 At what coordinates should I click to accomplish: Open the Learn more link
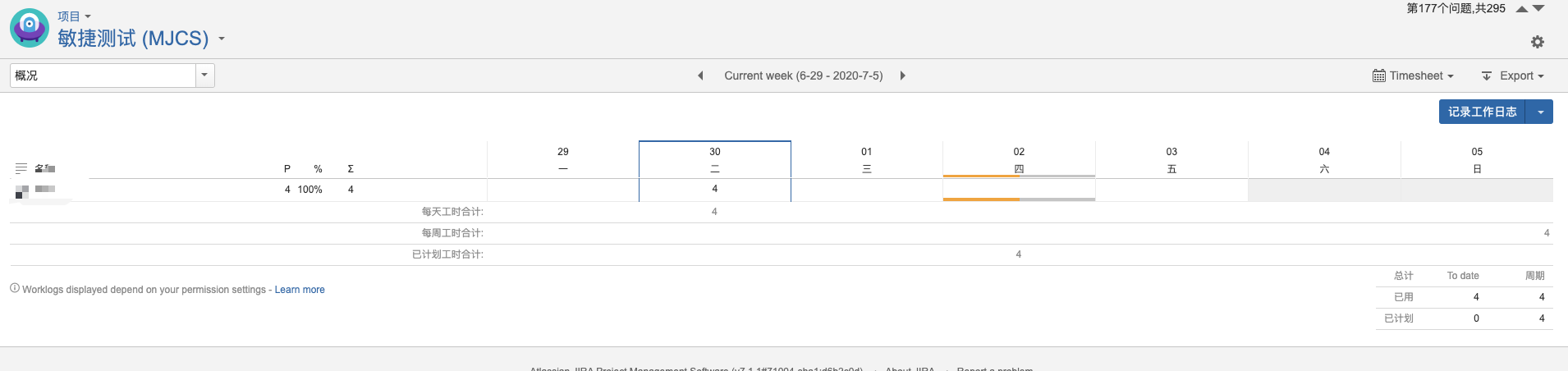pyautogui.click(x=300, y=290)
